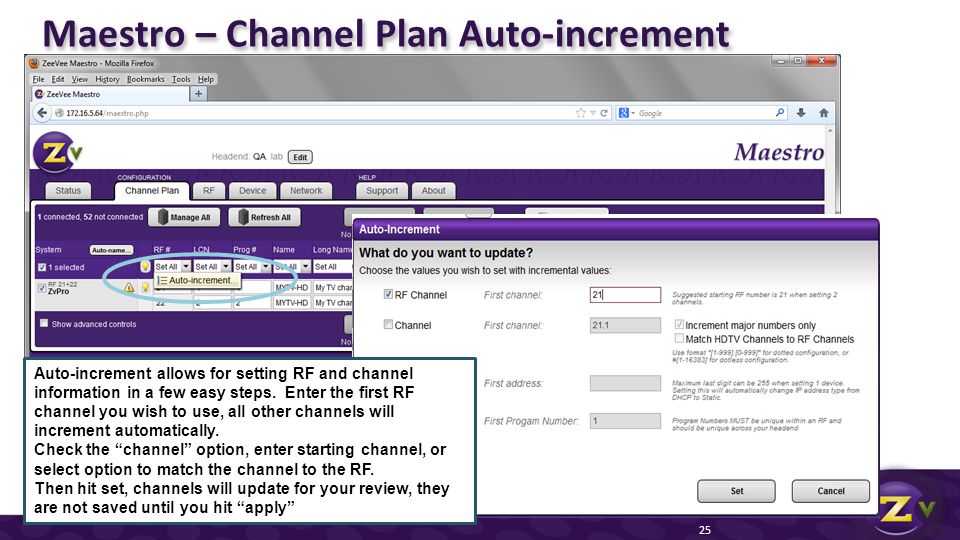Select the ZeeVee Maestro browser tab
The width and height of the screenshot is (960, 540).
click(x=110, y=94)
